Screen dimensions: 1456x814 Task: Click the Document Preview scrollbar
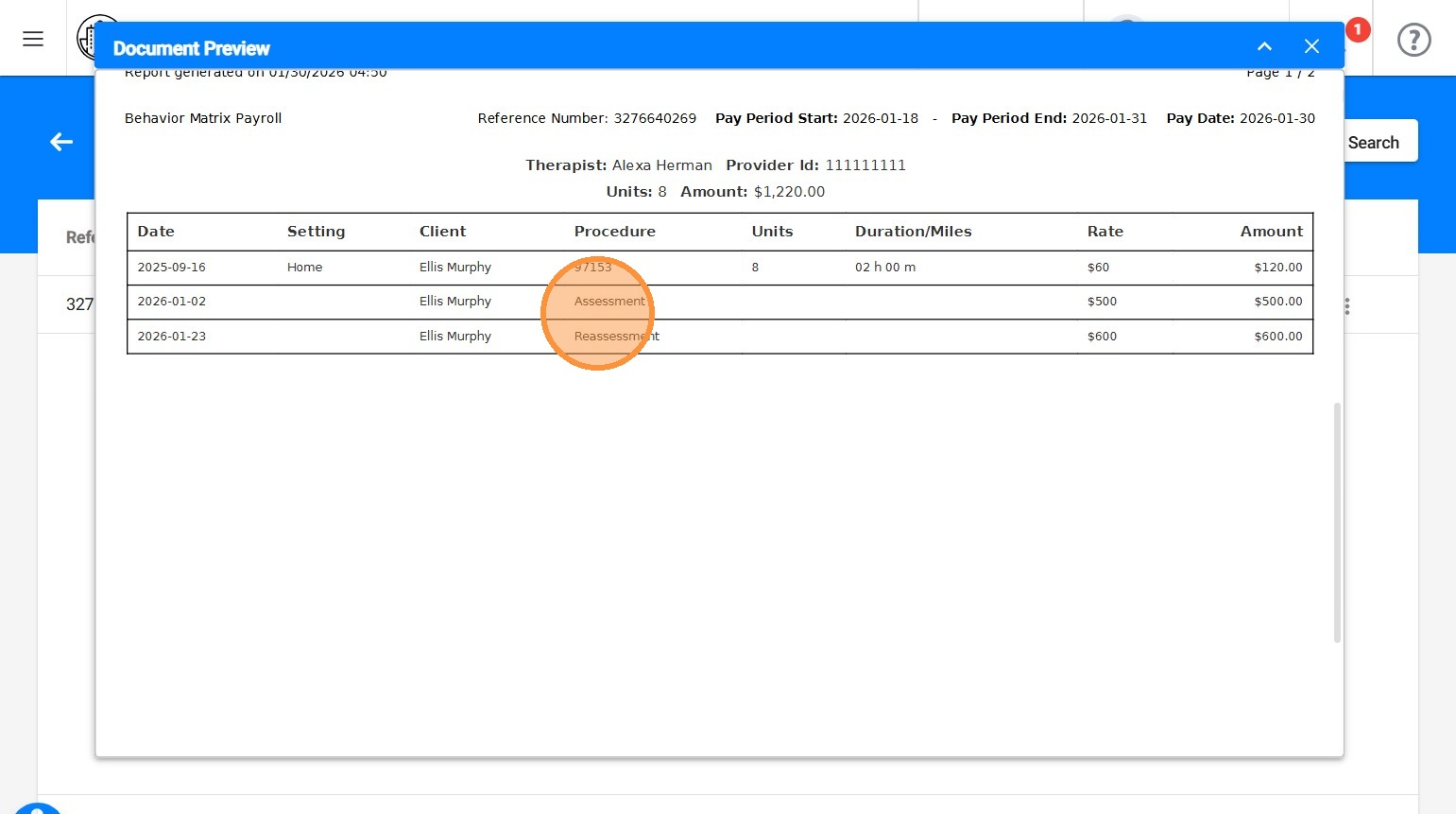(1337, 523)
